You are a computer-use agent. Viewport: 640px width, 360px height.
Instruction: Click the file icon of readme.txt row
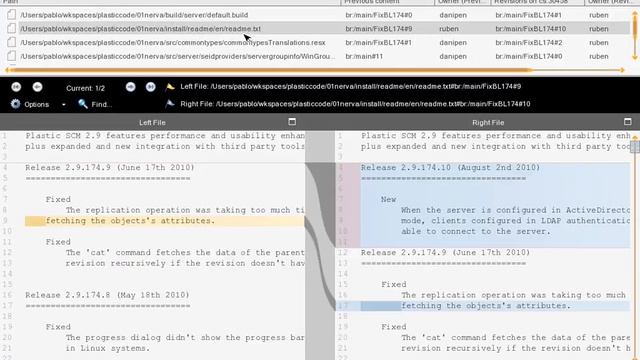tap(11, 29)
